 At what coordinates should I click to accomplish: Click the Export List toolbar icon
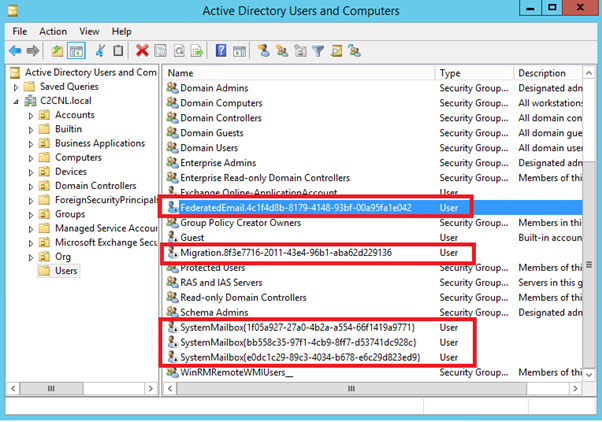[196, 50]
